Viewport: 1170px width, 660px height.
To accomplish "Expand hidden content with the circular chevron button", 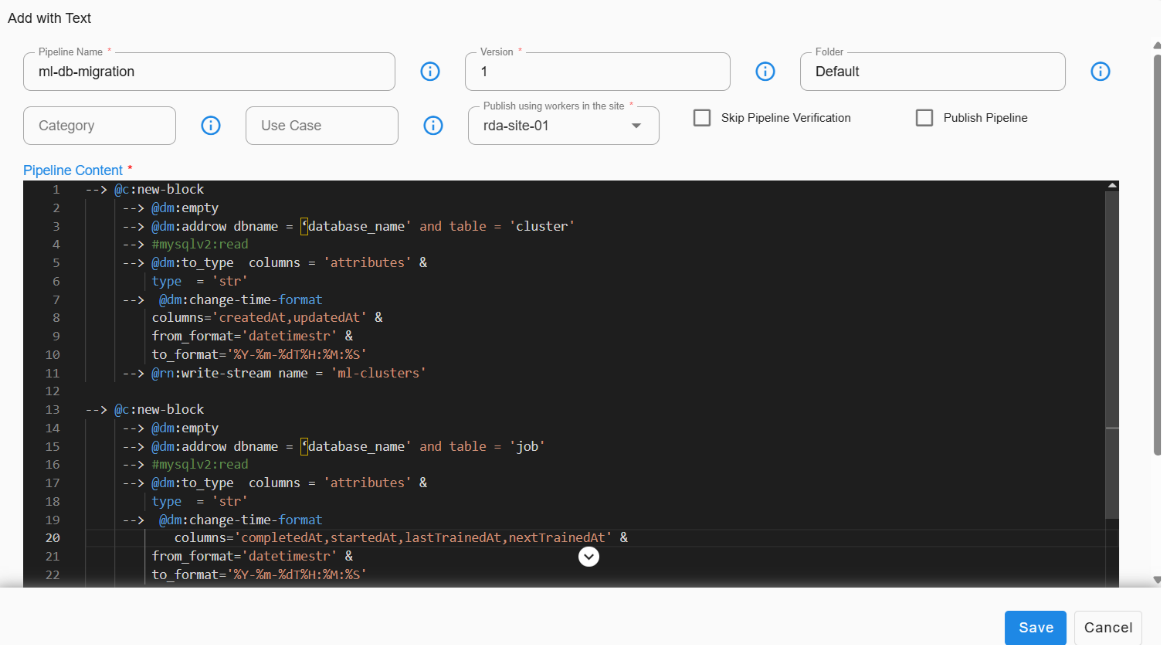I will (x=588, y=556).
